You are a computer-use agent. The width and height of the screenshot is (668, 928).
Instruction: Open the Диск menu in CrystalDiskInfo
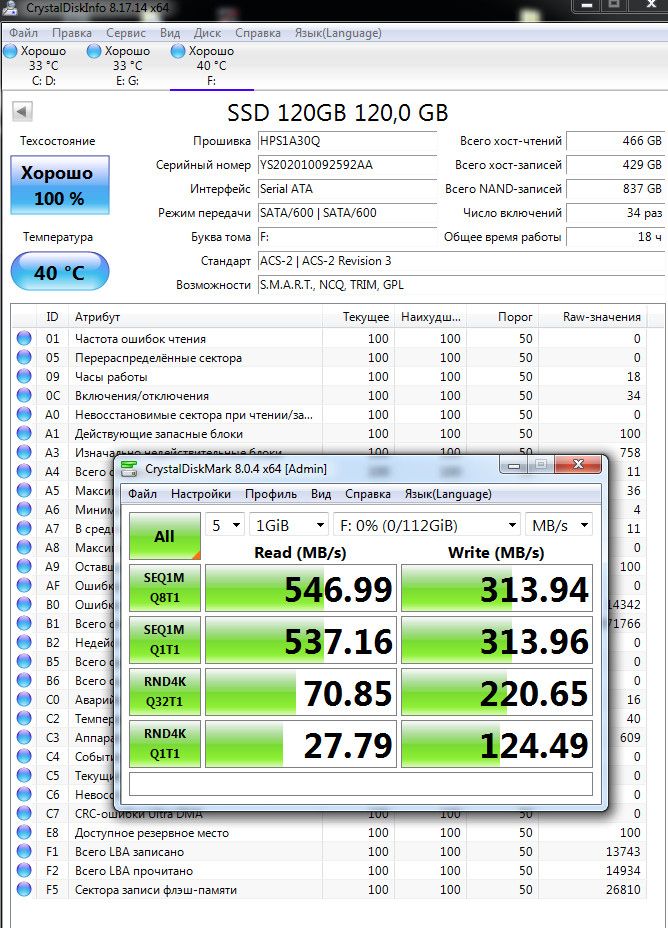click(207, 33)
